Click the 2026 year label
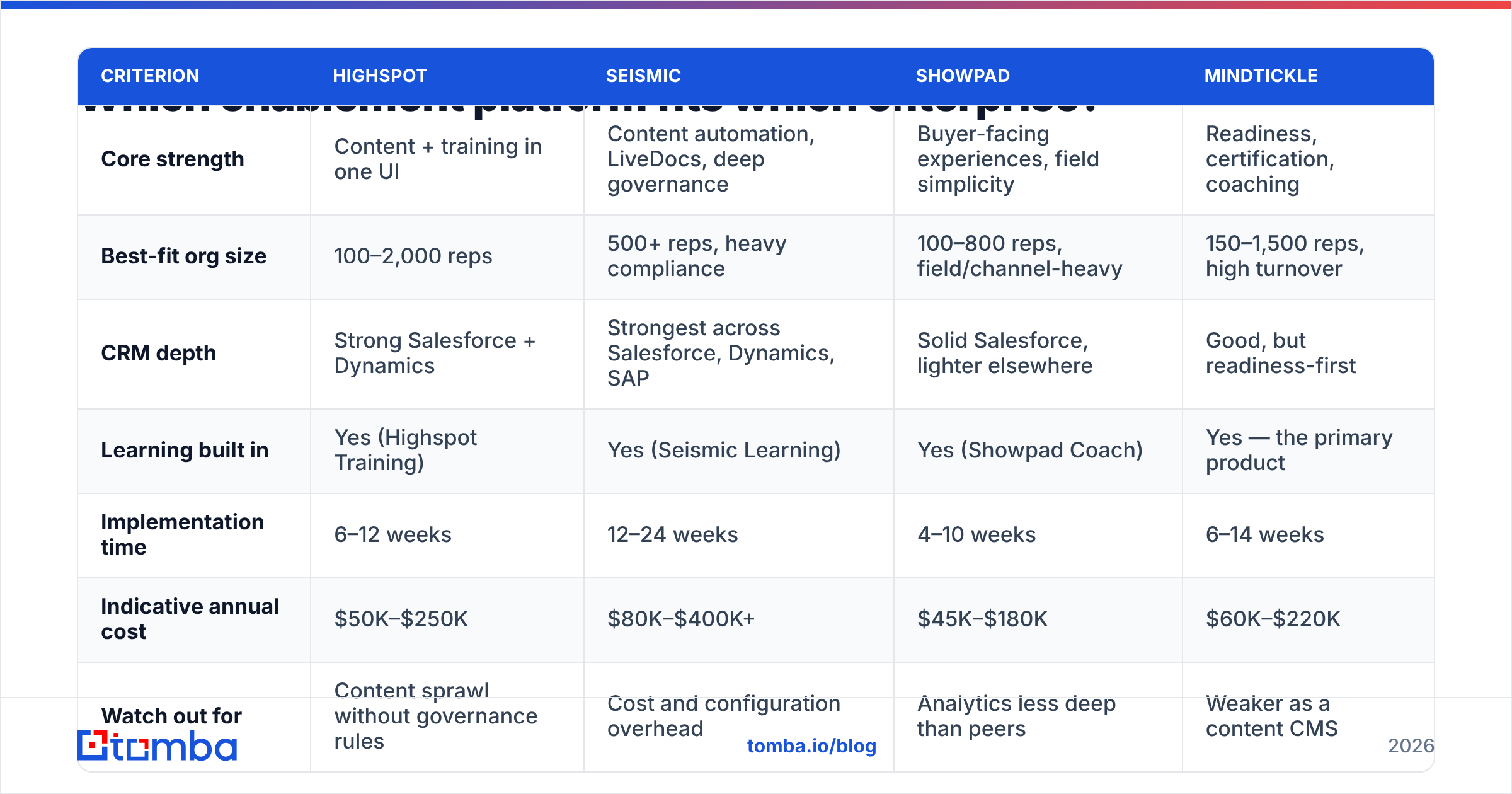 (x=1411, y=745)
